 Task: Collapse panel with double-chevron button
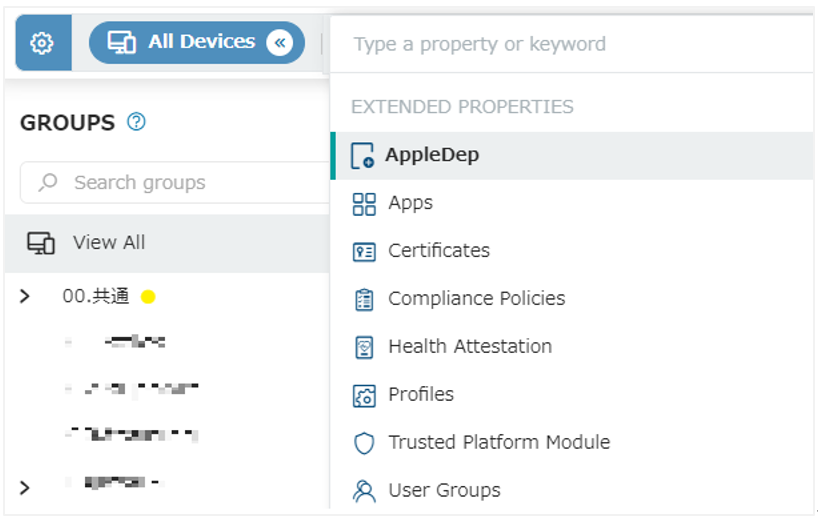pyautogui.click(x=281, y=43)
